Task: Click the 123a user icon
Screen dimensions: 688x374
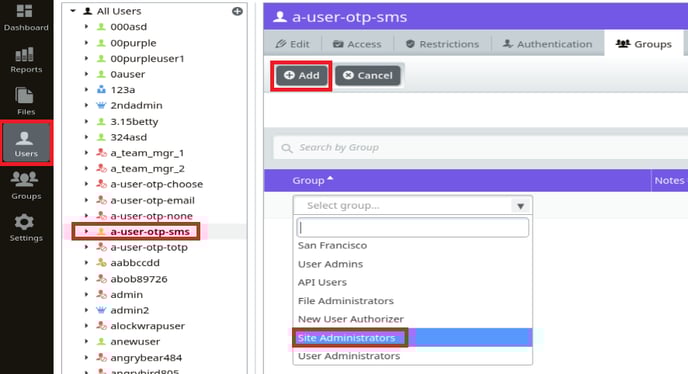Action: click(101, 90)
